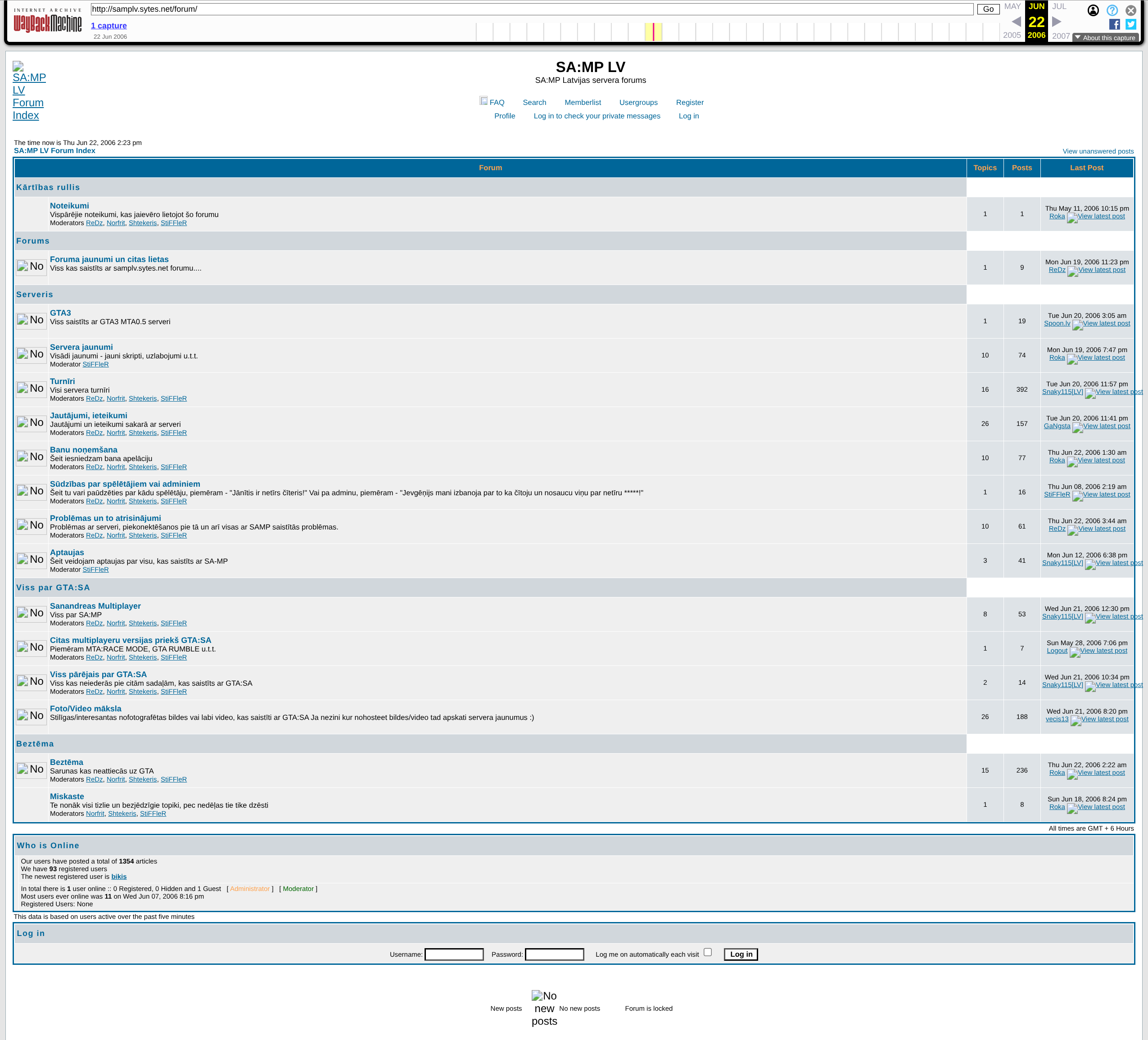The height and width of the screenshot is (1040, 1148).
Task: Click the FAQ icon in navigation
Action: pos(484,101)
